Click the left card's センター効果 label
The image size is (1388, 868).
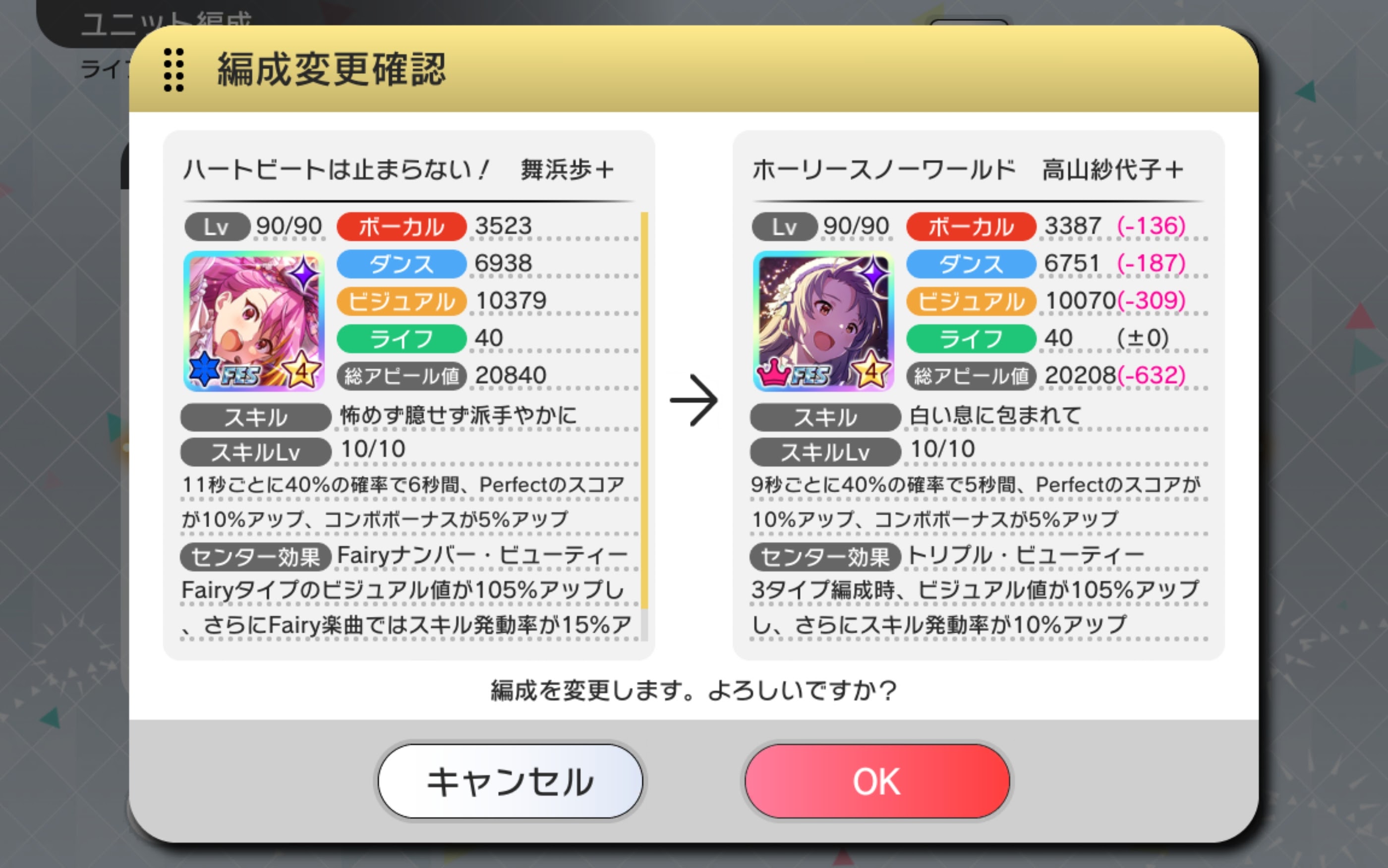point(256,557)
